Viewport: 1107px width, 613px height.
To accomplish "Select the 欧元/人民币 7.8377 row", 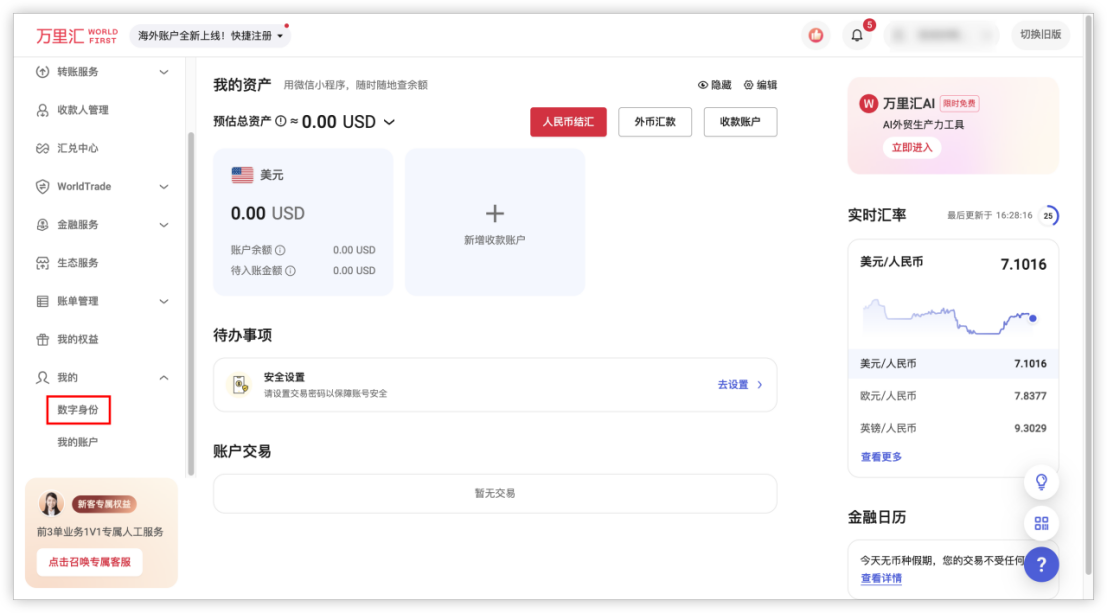I will point(953,396).
